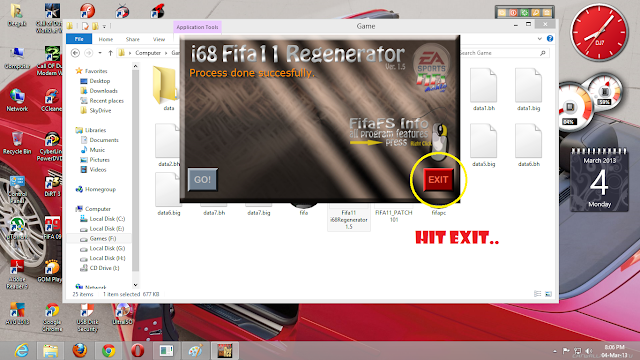This screenshot has width=640, height=360.
Task: Click the GO! button in Regenerator
Action: tap(202, 180)
